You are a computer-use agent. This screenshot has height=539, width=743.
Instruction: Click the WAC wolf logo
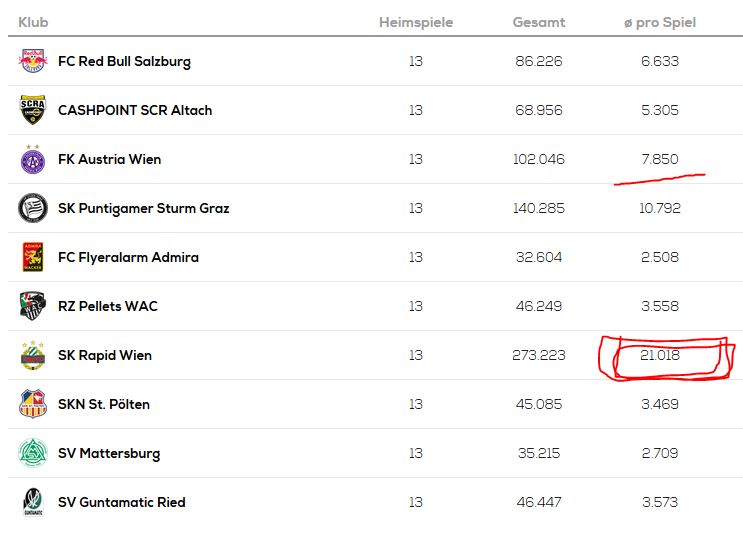pyautogui.click(x=33, y=306)
